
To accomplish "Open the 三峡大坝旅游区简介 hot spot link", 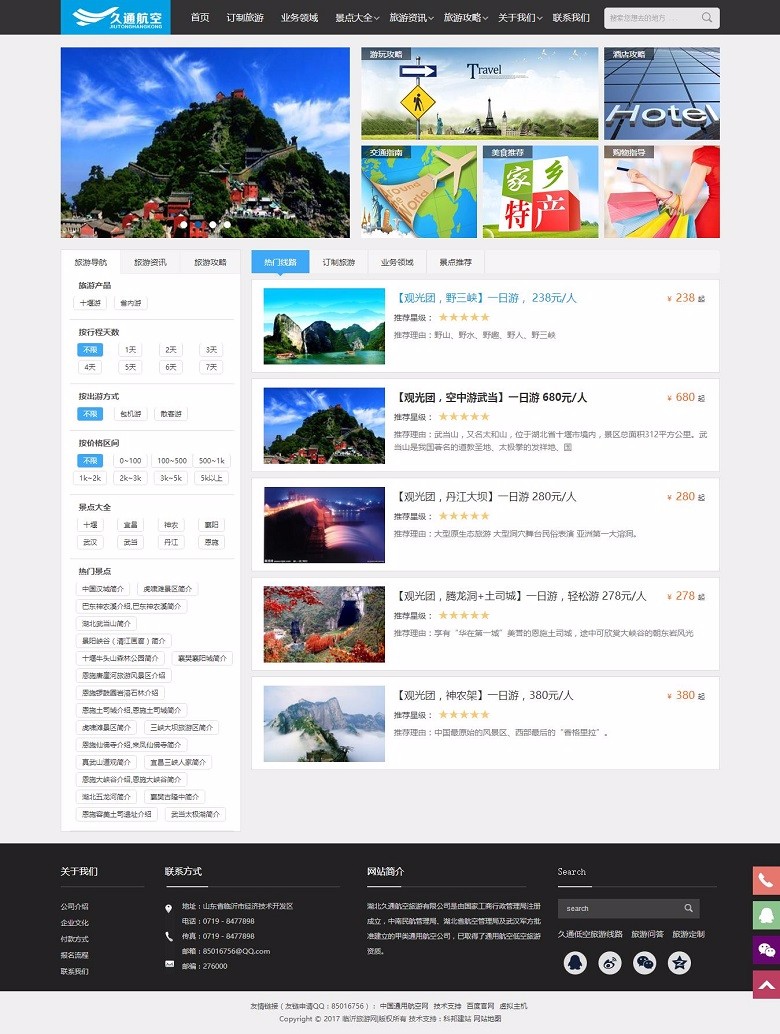I will [181, 727].
